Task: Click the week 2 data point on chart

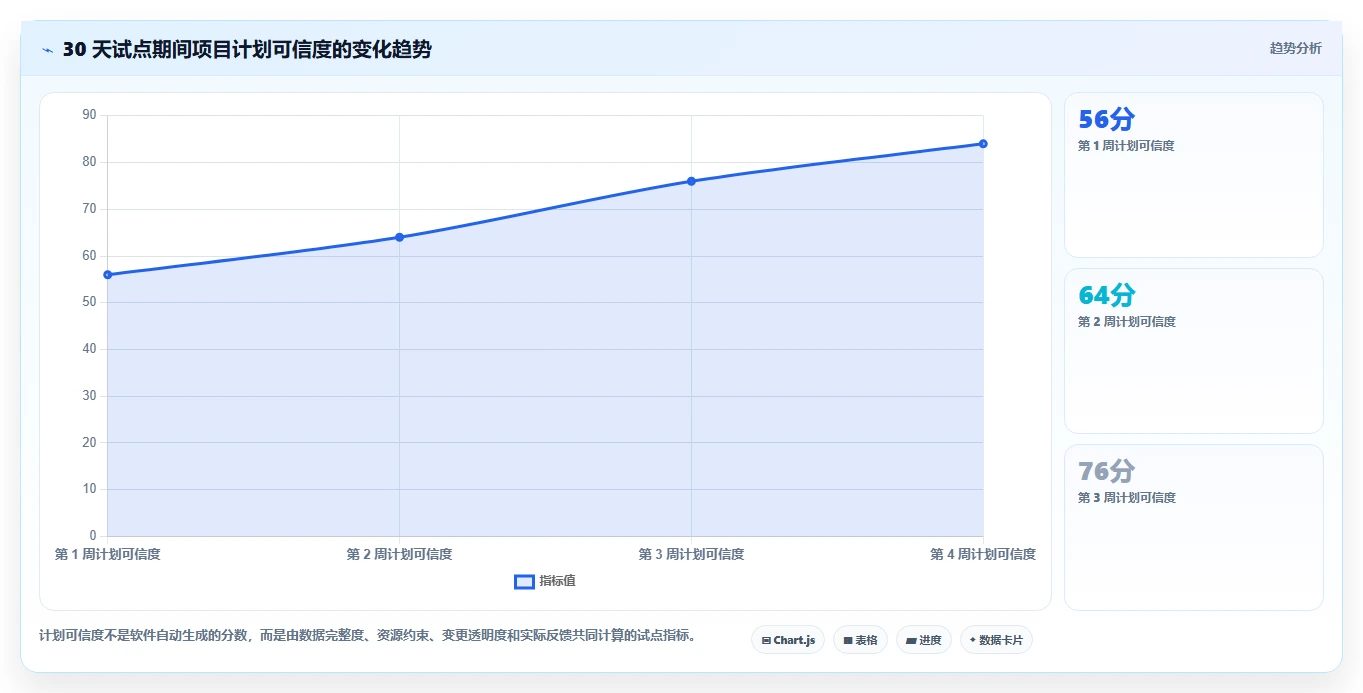Action: (x=399, y=237)
